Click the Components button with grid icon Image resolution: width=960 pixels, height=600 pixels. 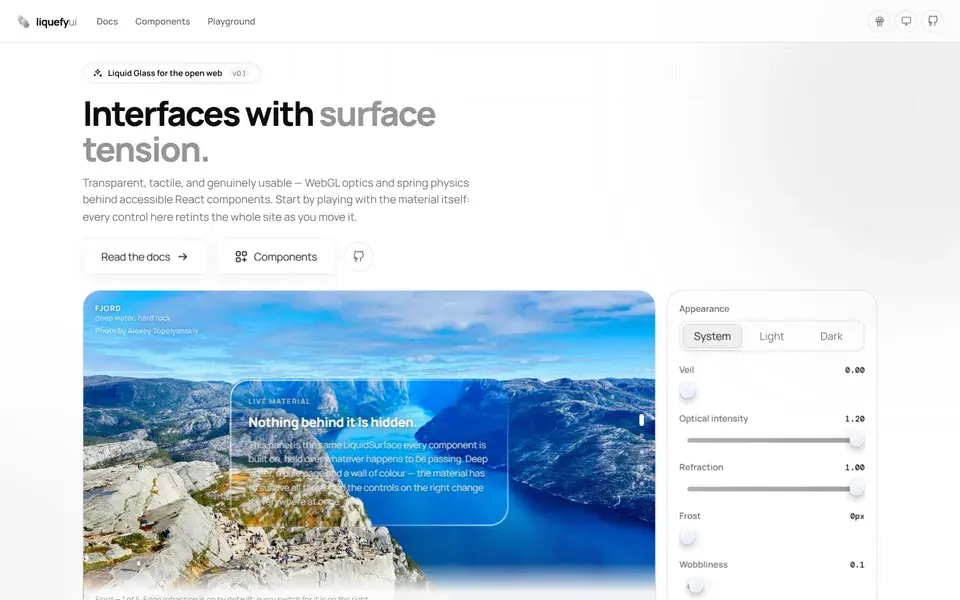[276, 257]
